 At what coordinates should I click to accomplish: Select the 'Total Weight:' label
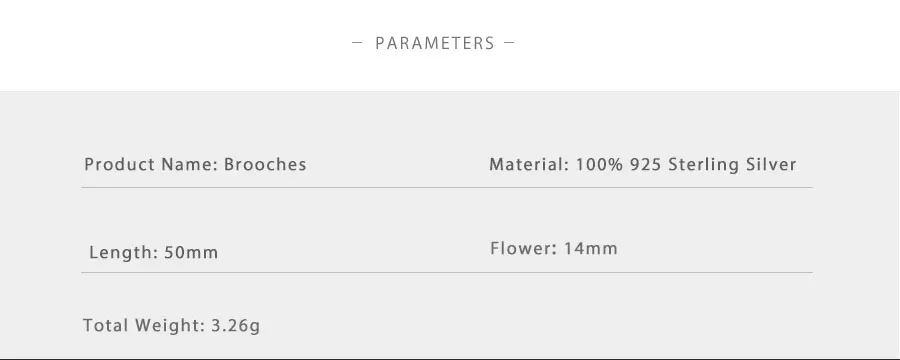coord(144,326)
